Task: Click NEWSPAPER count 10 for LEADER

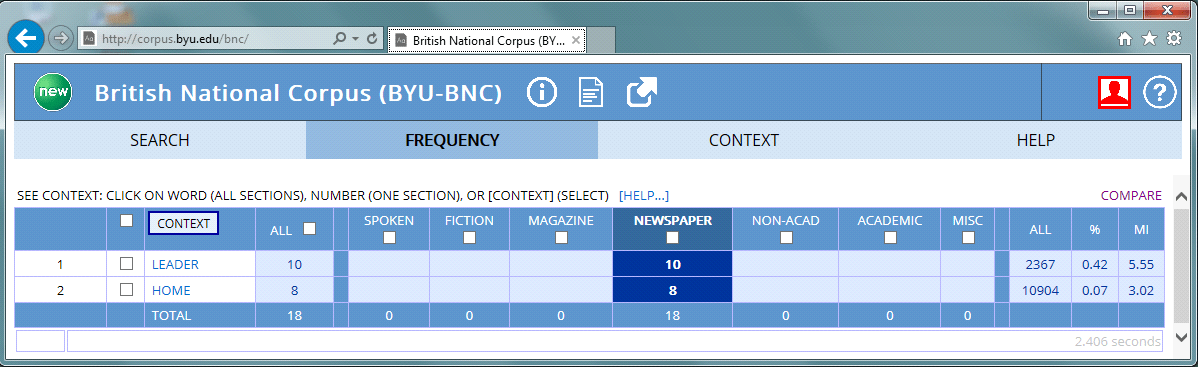Action: pyautogui.click(x=672, y=265)
